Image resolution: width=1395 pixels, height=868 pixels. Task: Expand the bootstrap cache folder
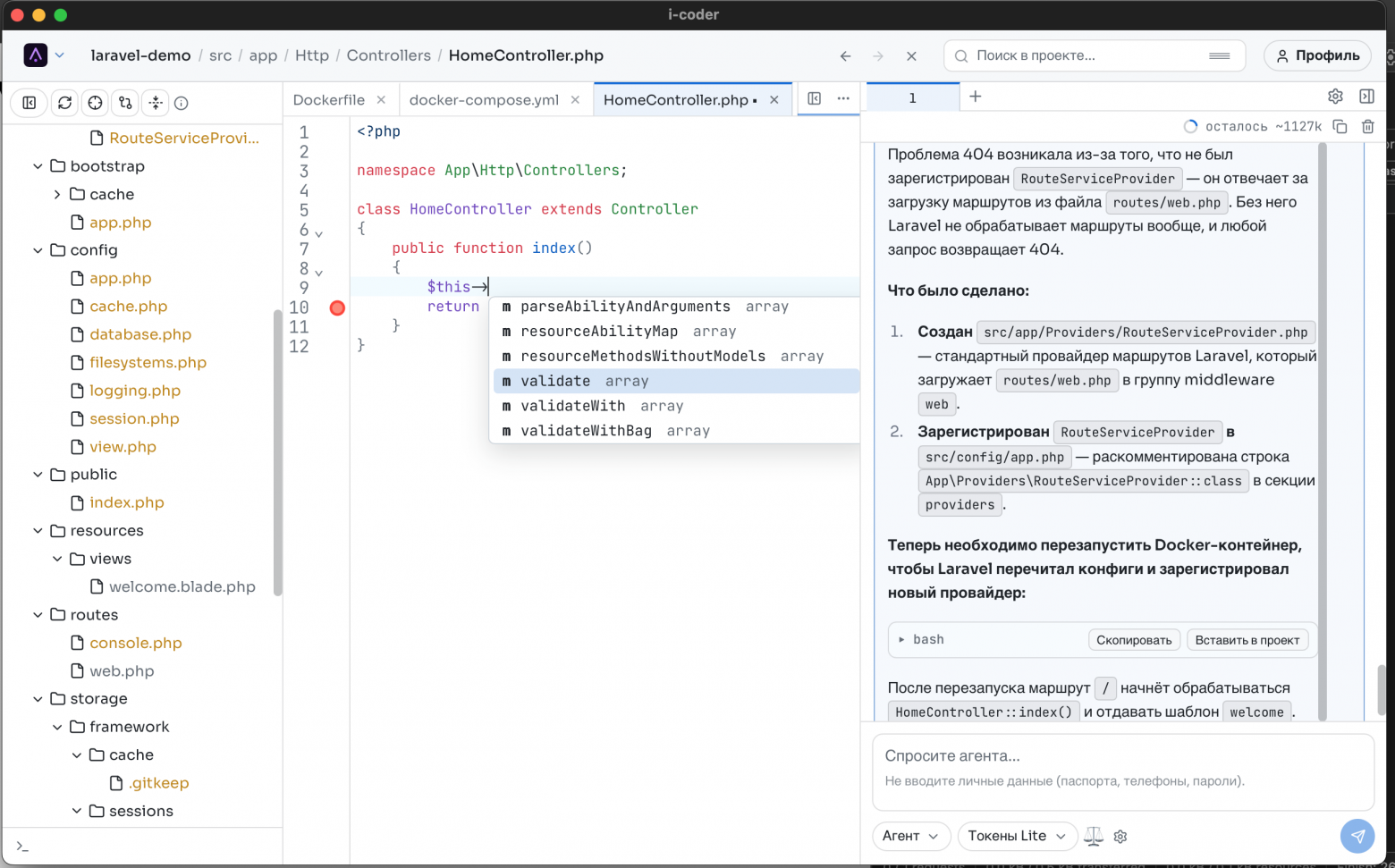click(x=57, y=194)
